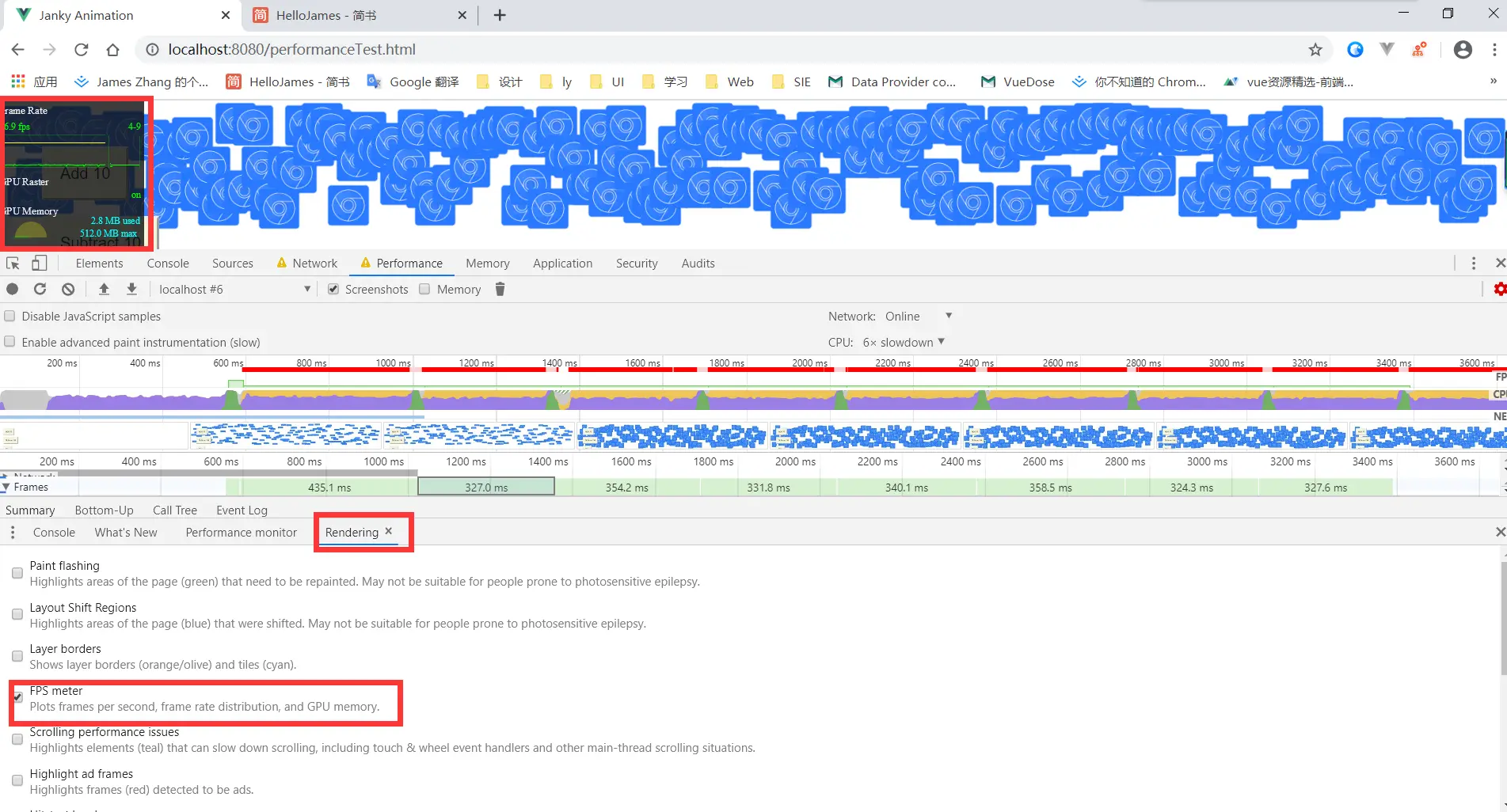Screen dimensions: 1507x812
Task: Go to the home page icon
Action: [112, 49]
